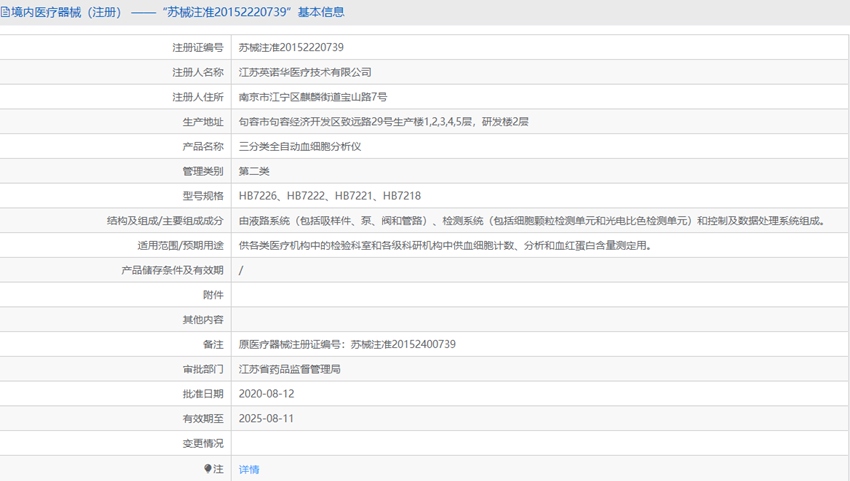Click the 有效期至 row label

[203, 419]
